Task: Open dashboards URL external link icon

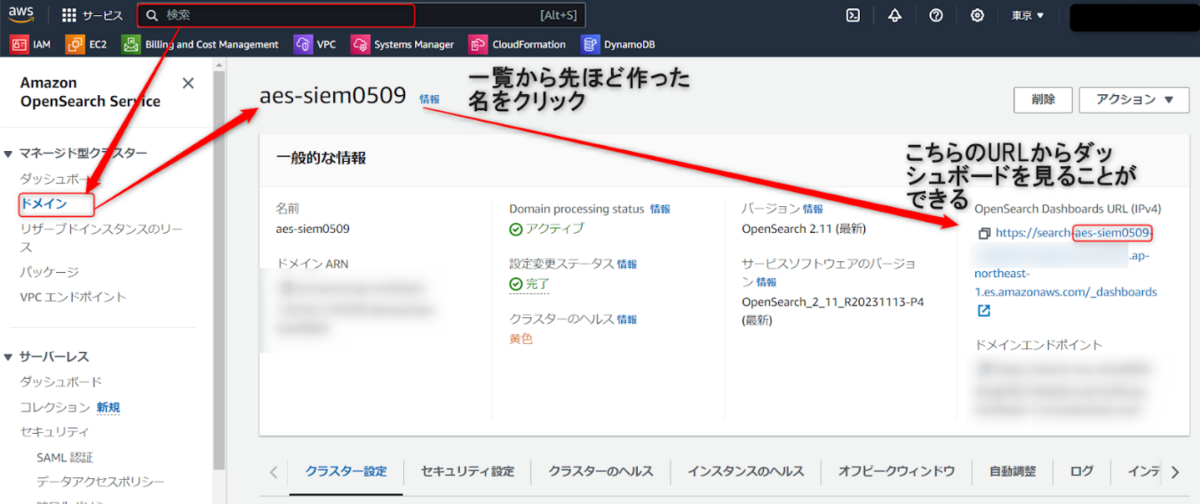Action: (984, 311)
